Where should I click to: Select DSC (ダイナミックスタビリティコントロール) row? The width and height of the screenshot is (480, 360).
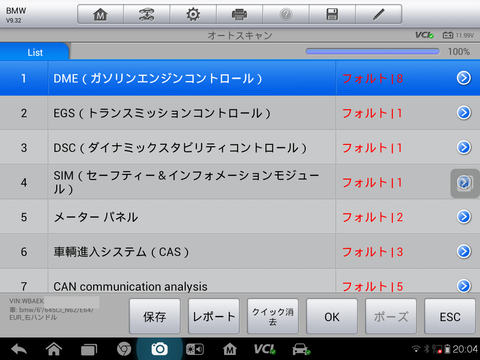[x=240, y=148]
